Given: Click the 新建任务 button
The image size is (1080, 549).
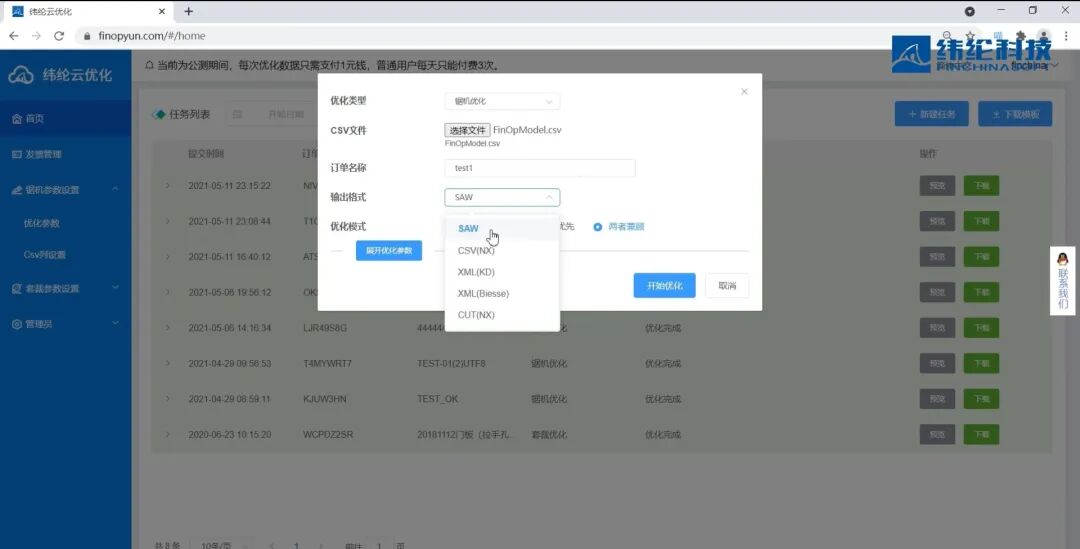Looking at the screenshot, I should (x=932, y=114).
